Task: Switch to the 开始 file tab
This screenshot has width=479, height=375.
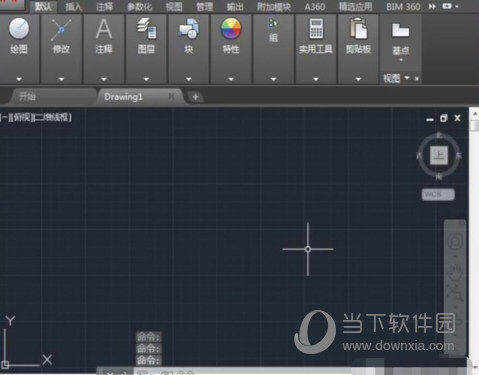Action: click(27, 97)
